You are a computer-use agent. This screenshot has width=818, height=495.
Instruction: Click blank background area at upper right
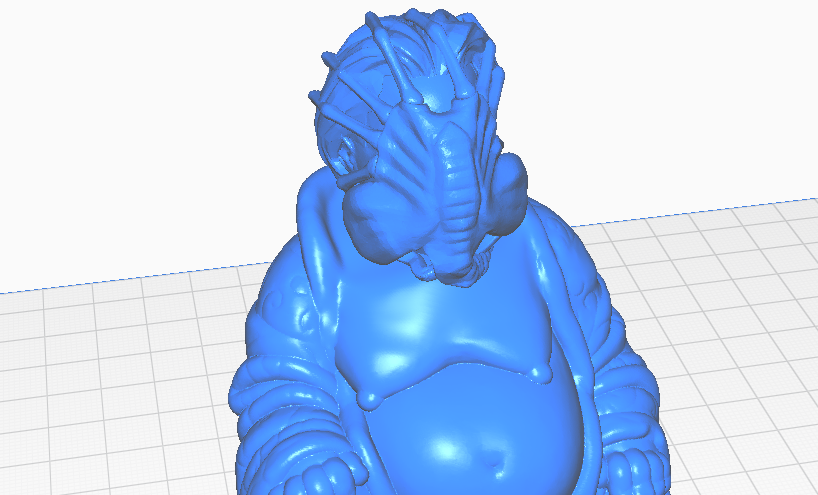(x=678, y=94)
